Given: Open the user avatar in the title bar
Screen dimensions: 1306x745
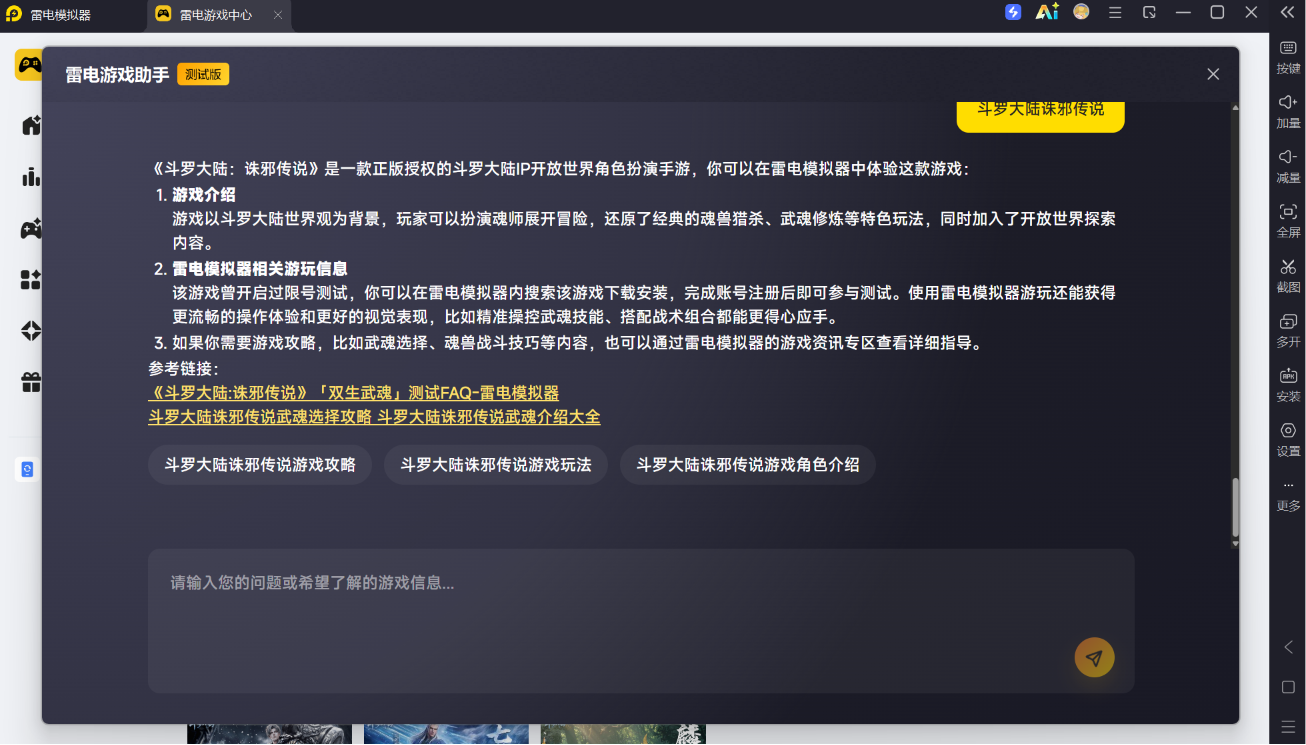Looking at the screenshot, I should [x=1081, y=13].
